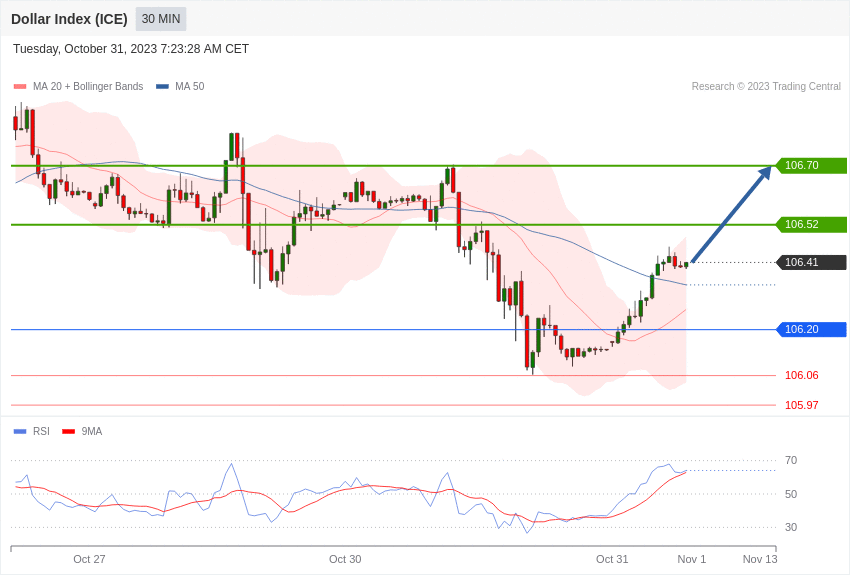Click the blue MA 50 legend swatch
Image resolution: width=850 pixels, height=576 pixels.
click(x=162, y=87)
